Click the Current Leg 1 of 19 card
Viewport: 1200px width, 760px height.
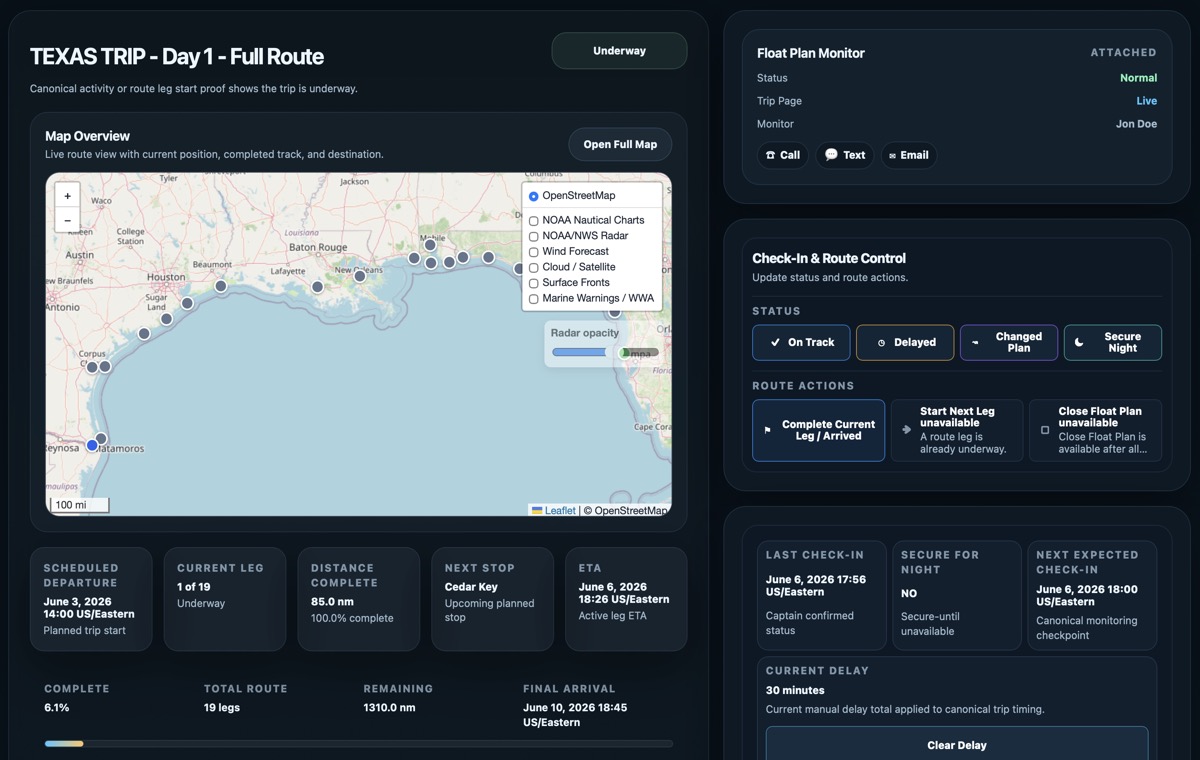[225, 599]
